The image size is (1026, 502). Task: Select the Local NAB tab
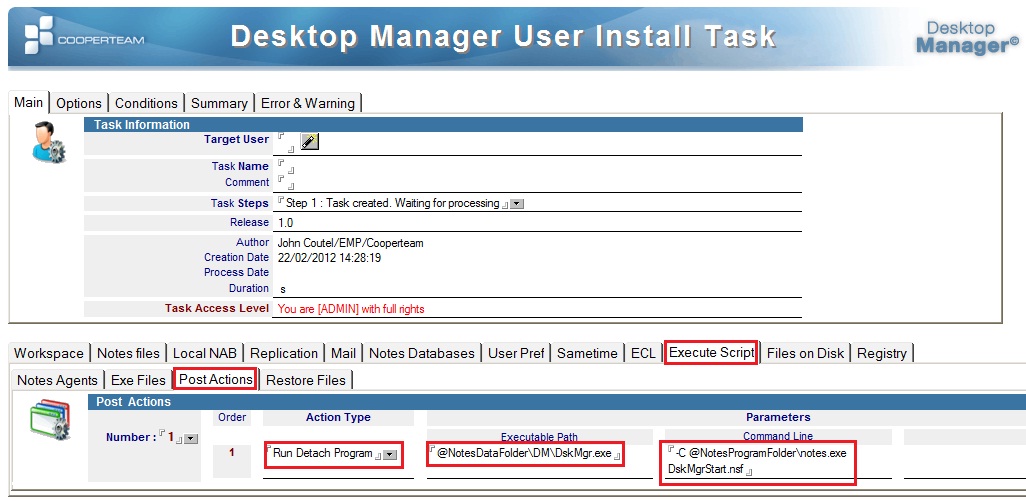coord(205,353)
